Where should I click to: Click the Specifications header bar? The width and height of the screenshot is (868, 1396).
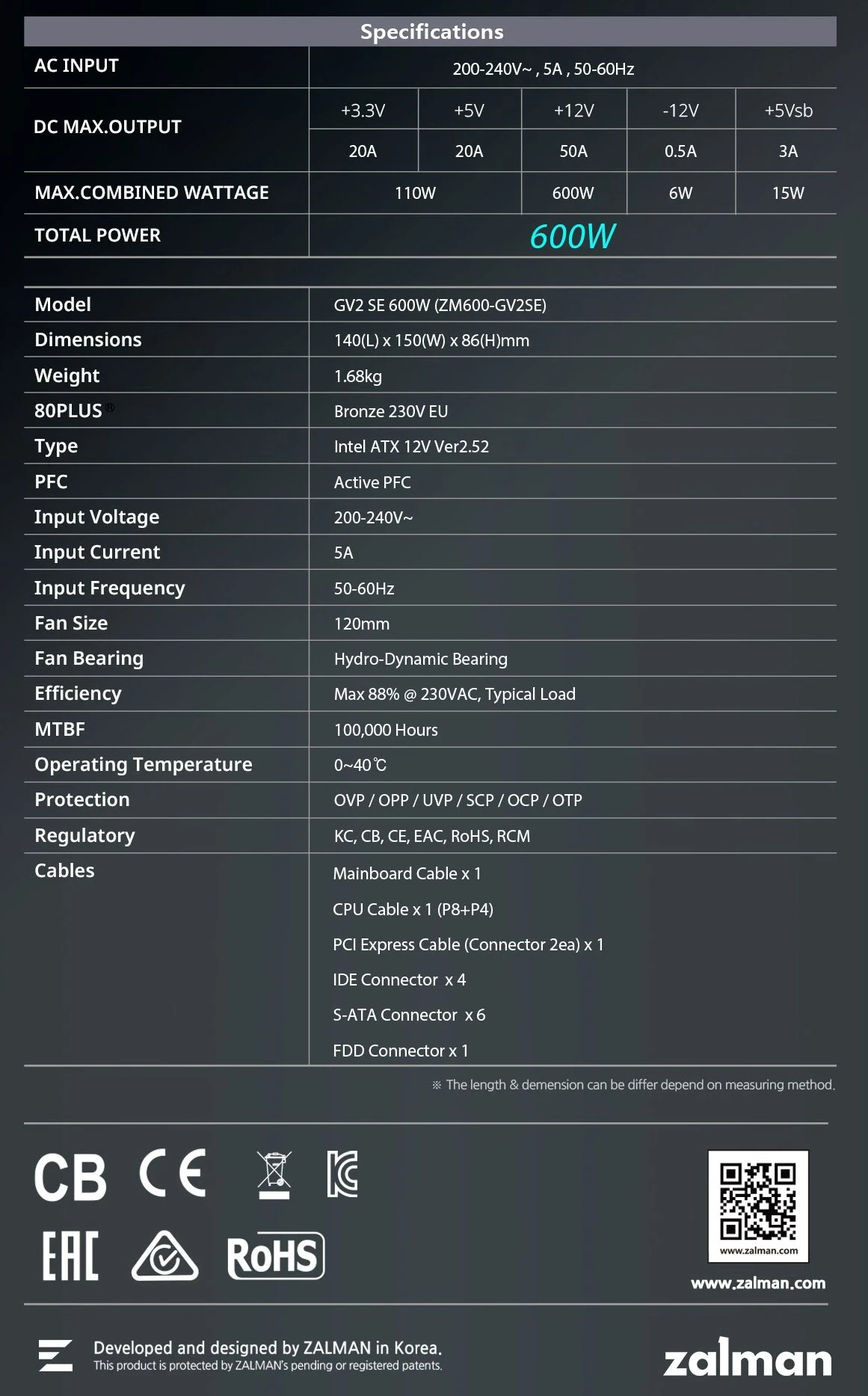coord(430,31)
